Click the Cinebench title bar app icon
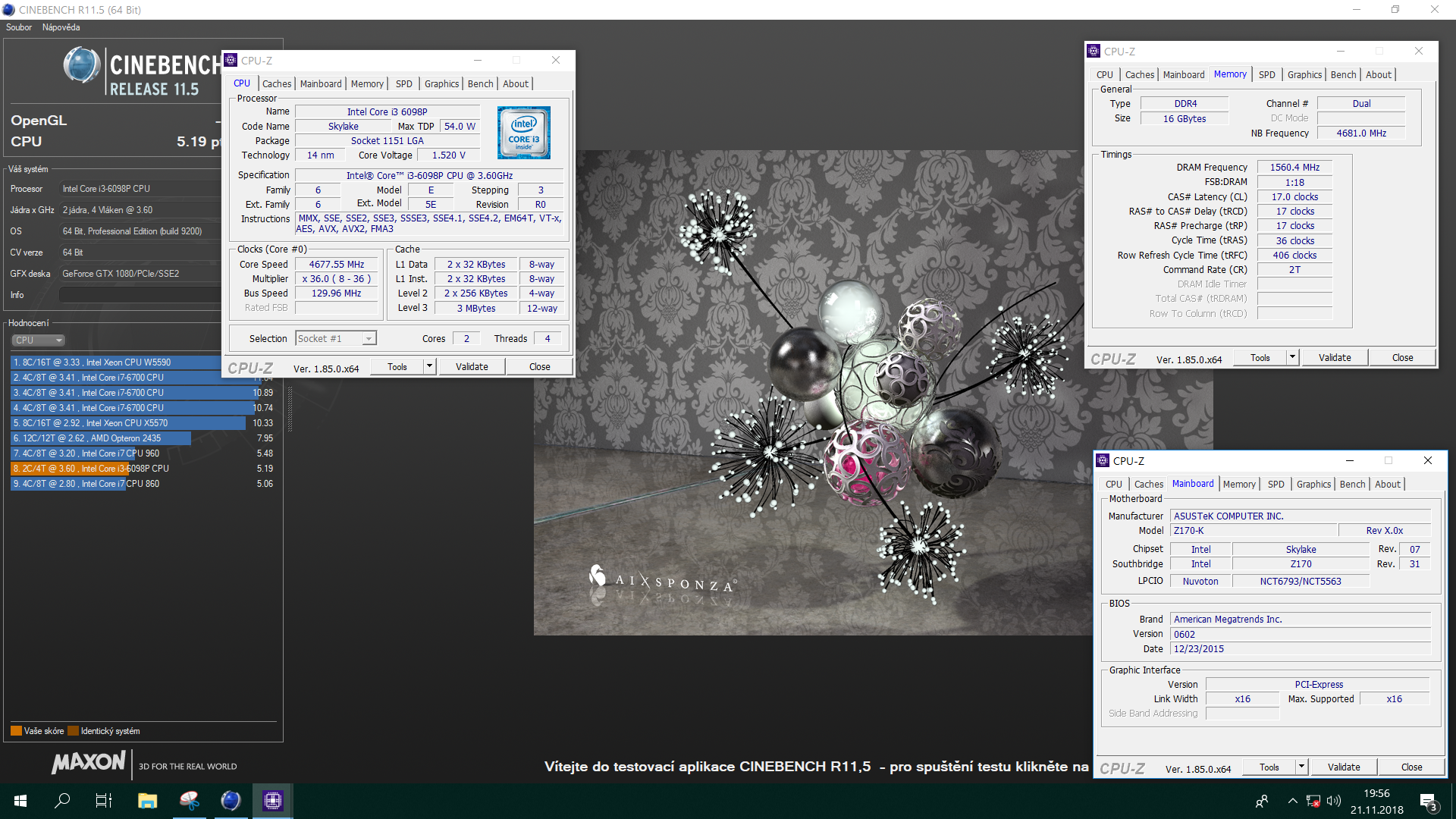The height and width of the screenshot is (819, 1456). click(x=9, y=10)
